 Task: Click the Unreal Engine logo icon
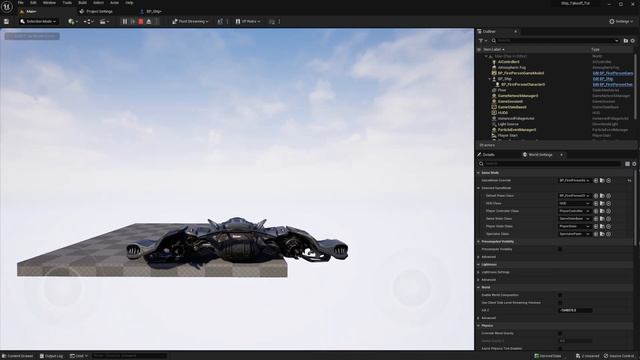(x=7, y=7)
